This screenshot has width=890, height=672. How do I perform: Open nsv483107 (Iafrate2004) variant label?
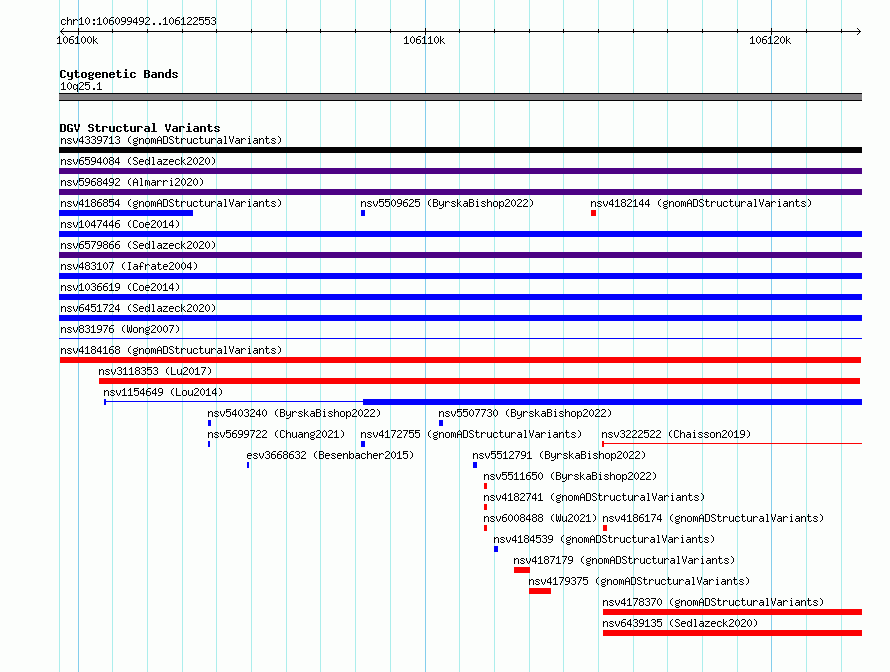click(x=129, y=266)
